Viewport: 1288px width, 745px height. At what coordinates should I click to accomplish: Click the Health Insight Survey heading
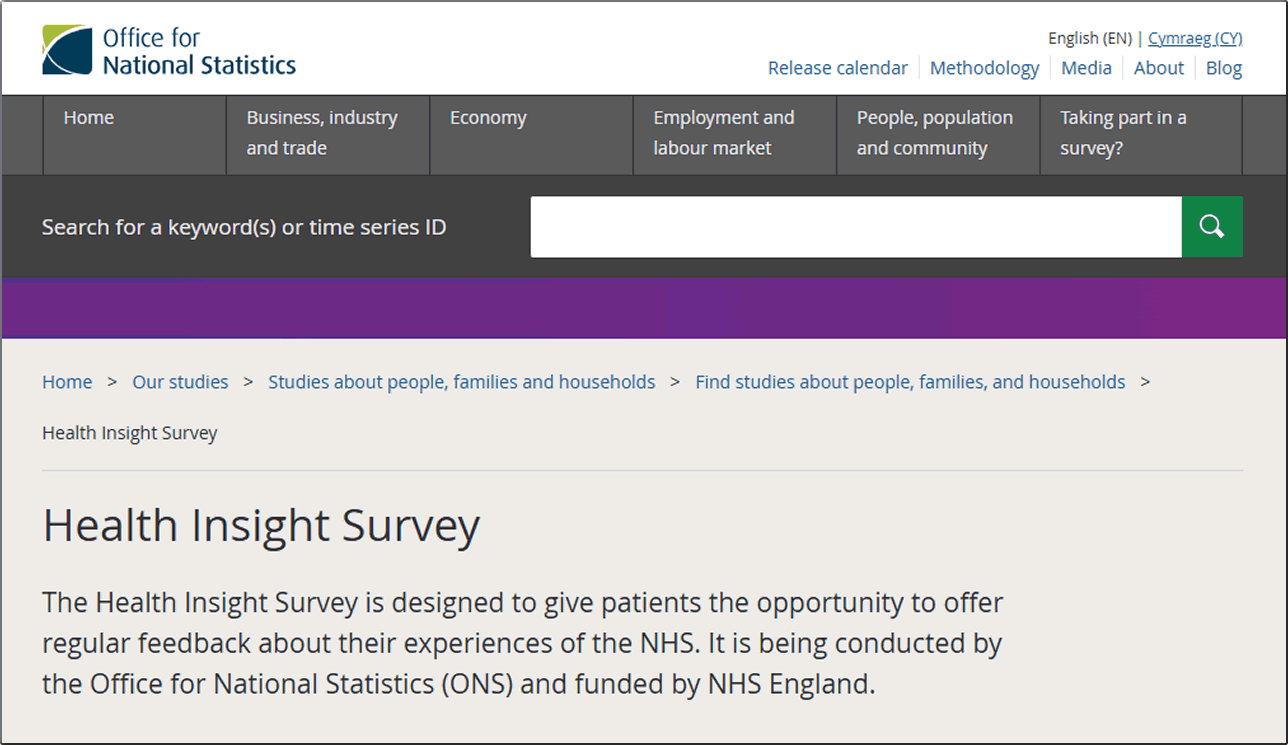click(261, 526)
